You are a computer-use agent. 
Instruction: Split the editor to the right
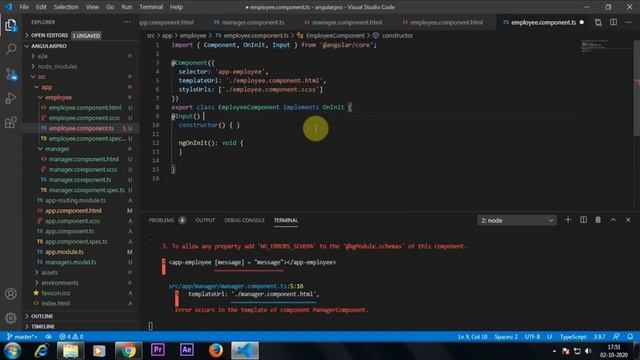click(613, 22)
